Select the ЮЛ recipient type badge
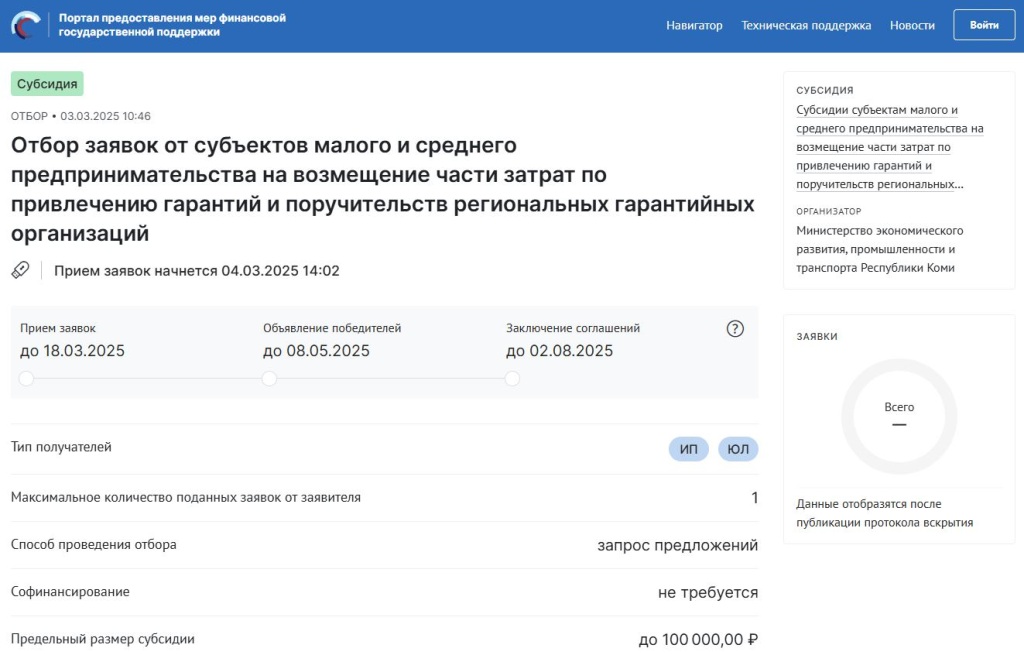The width and height of the screenshot is (1024, 655). (x=738, y=449)
